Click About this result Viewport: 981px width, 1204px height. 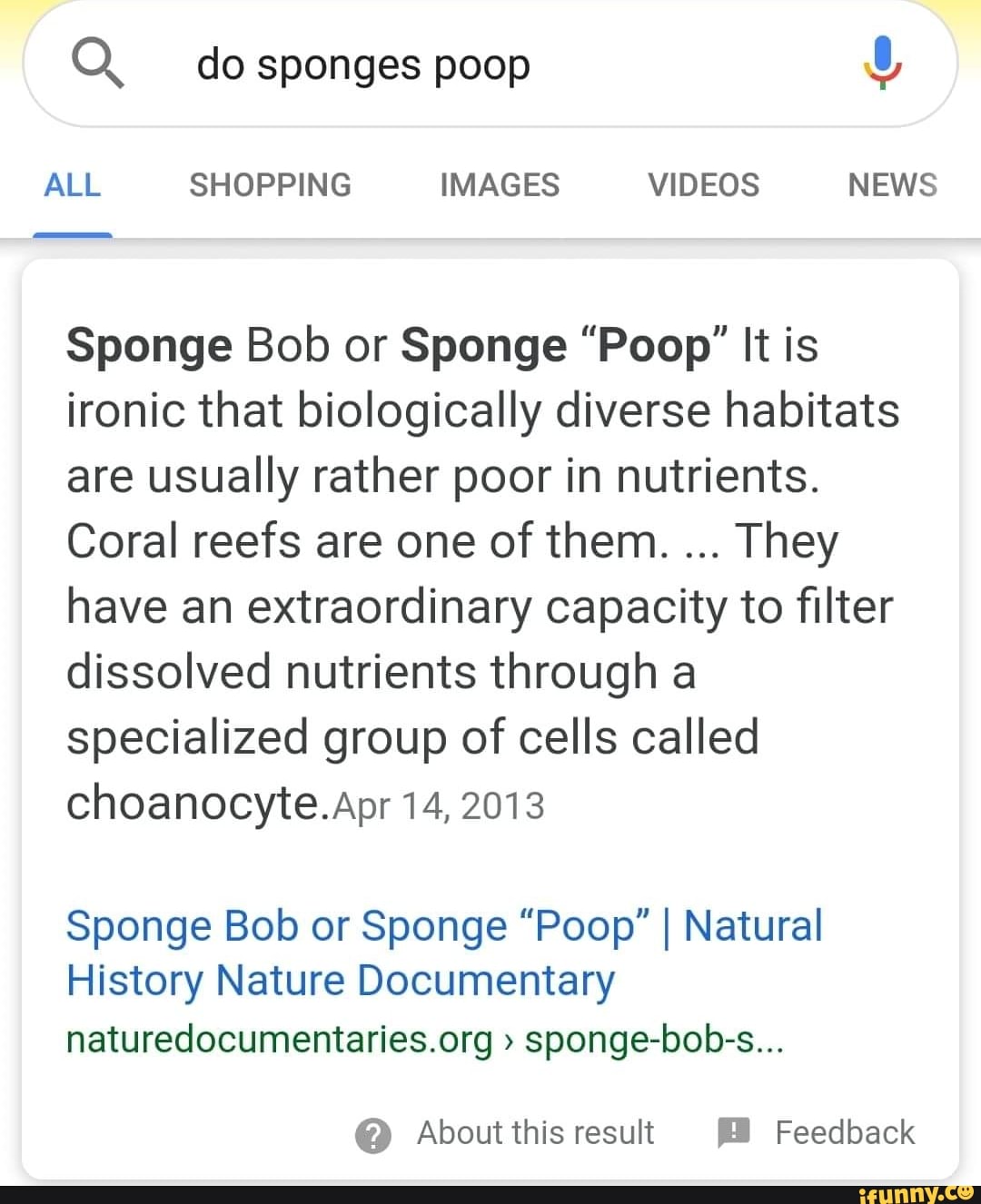534,1132
